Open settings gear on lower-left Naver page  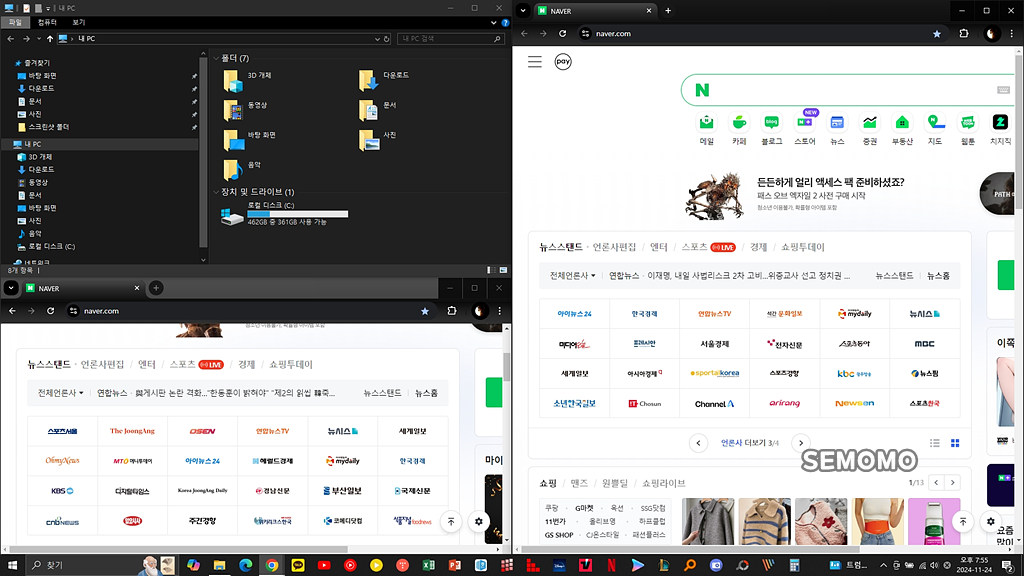[x=479, y=521]
